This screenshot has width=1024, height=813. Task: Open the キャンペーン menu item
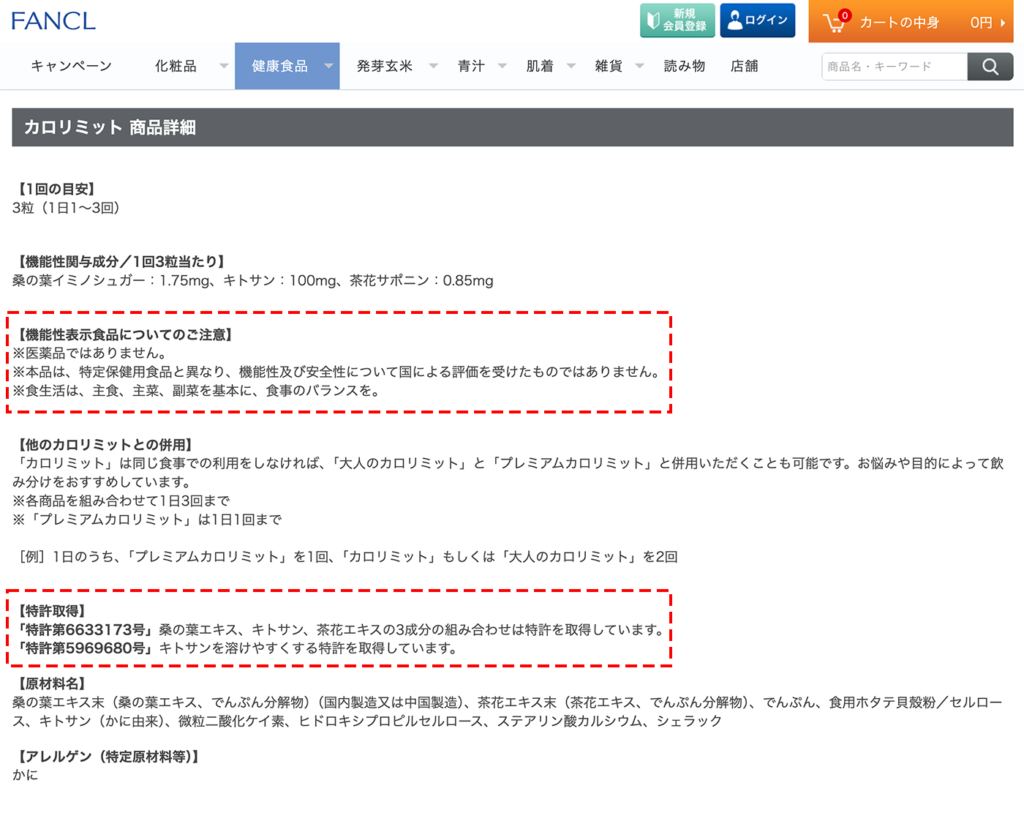tap(71, 66)
